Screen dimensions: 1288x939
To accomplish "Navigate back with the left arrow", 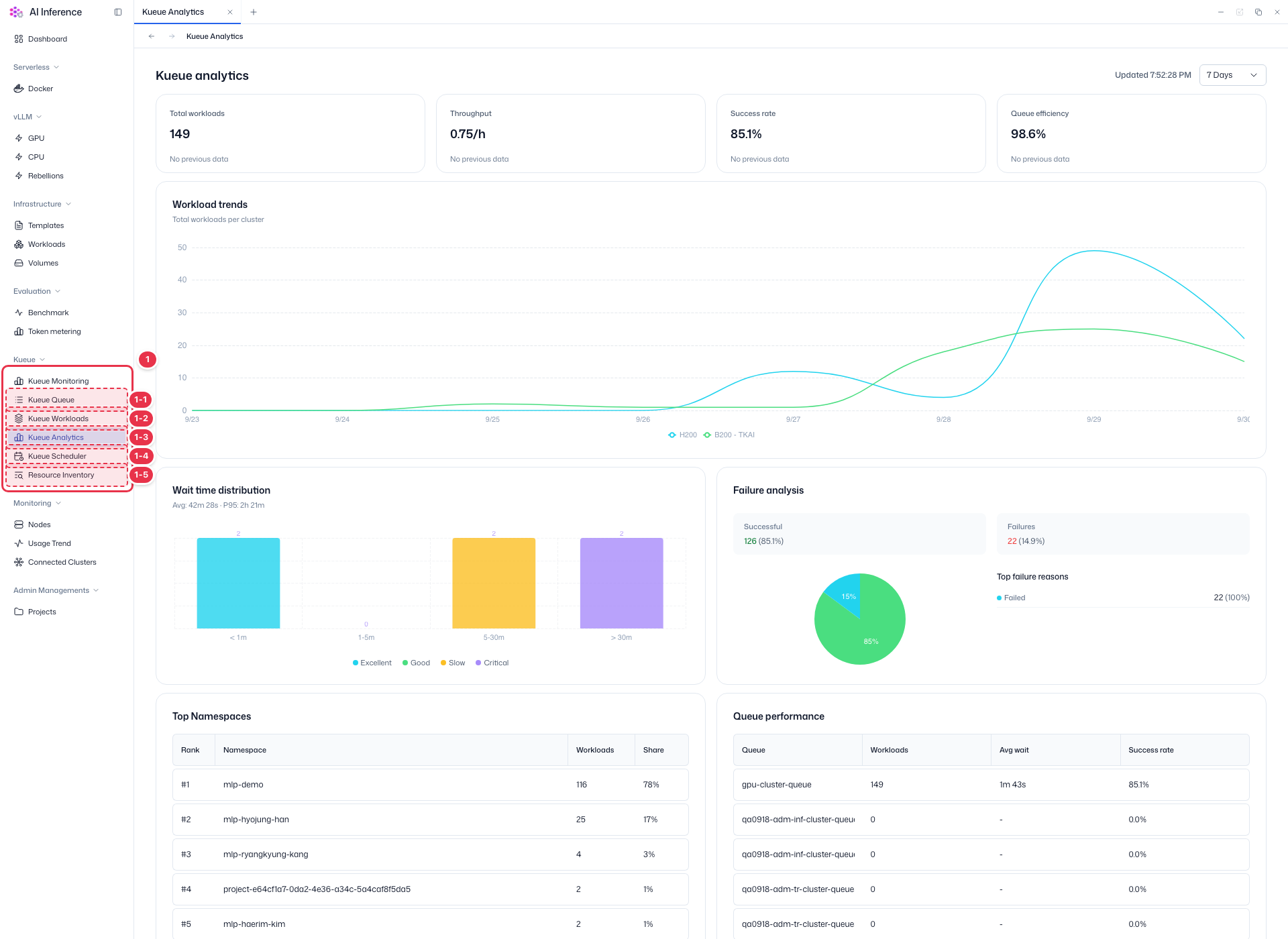I will pos(152,36).
